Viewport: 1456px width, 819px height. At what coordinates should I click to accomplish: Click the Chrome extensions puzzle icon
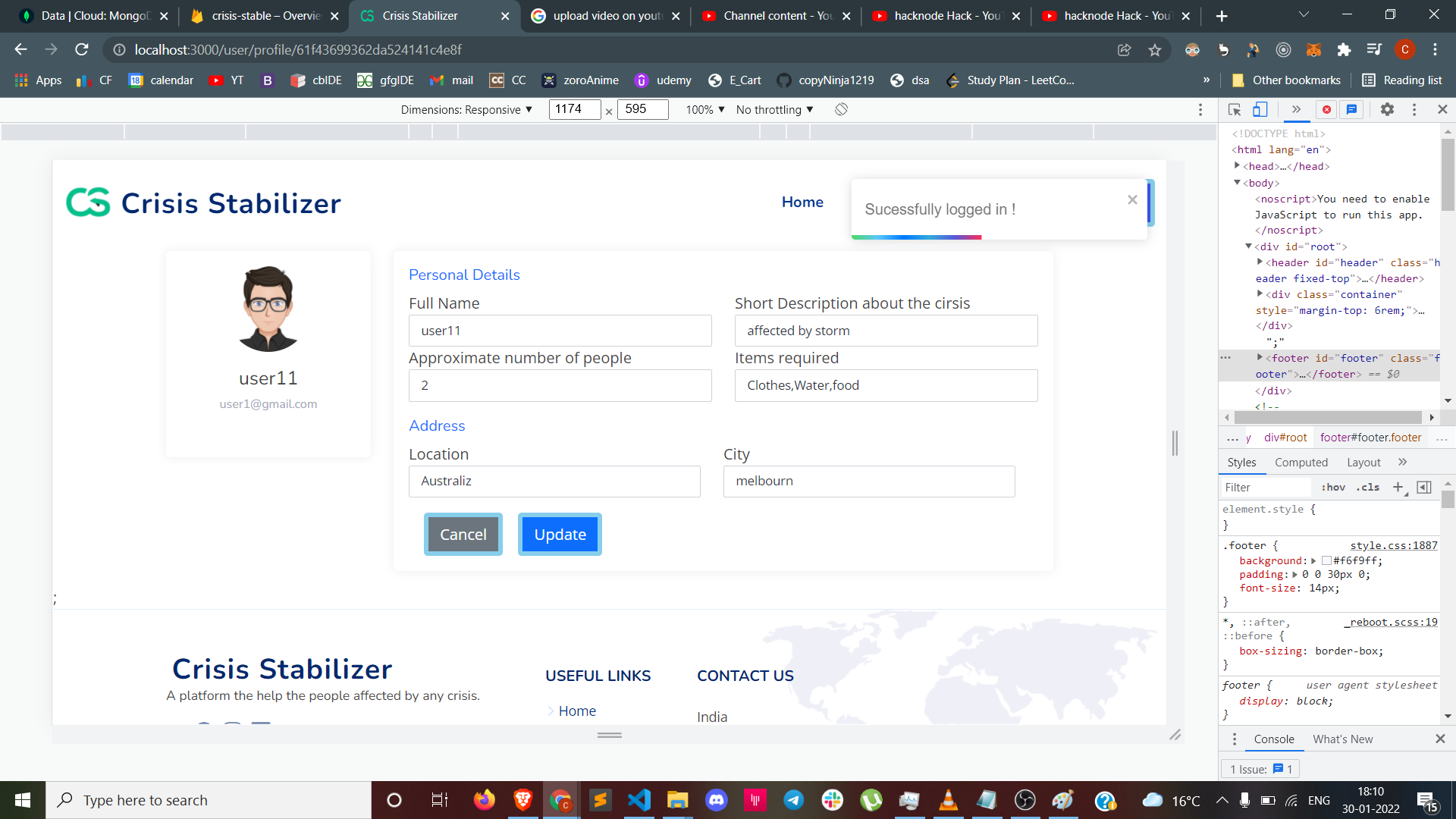coord(1344,50)
